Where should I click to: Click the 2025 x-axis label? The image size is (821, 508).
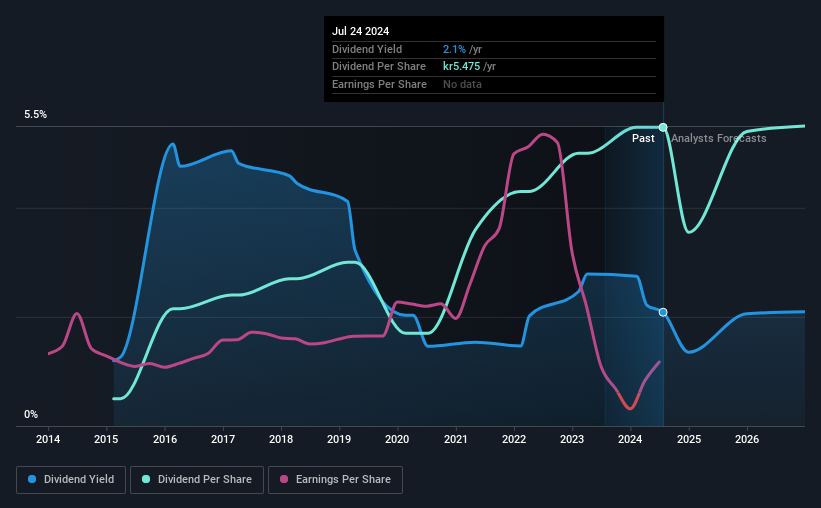point(689,439)
